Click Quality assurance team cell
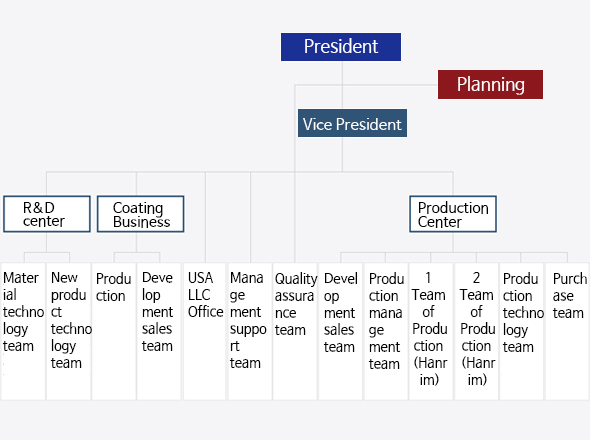The height and width of the screenshot is (440, 590). 295,331
